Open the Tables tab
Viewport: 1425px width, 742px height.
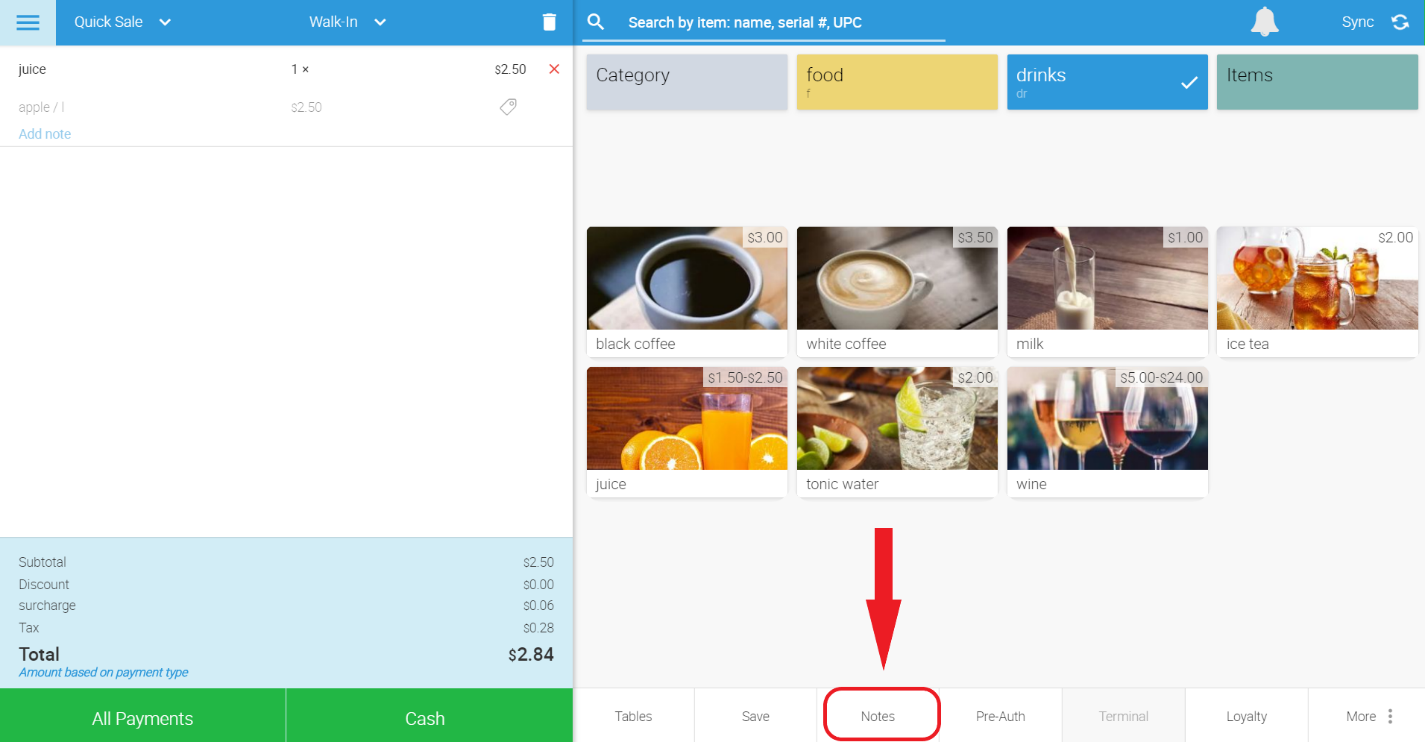click(x=634, y=716)
